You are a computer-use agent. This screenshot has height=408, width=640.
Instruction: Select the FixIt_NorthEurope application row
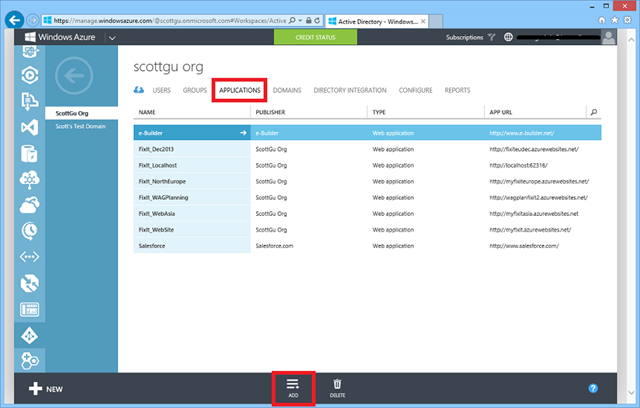pyautogui.click(x=367, y=181)
